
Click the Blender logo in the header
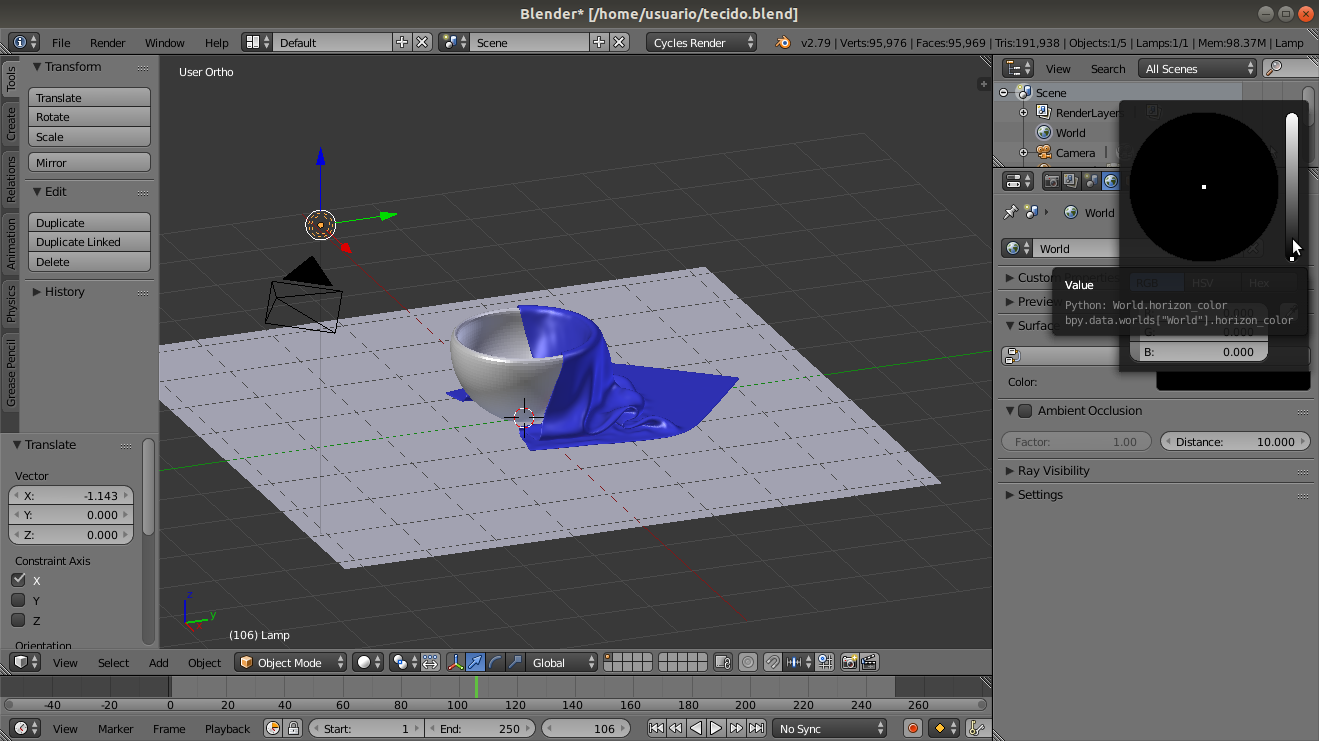pyautogui.click(x=784, y=42)
